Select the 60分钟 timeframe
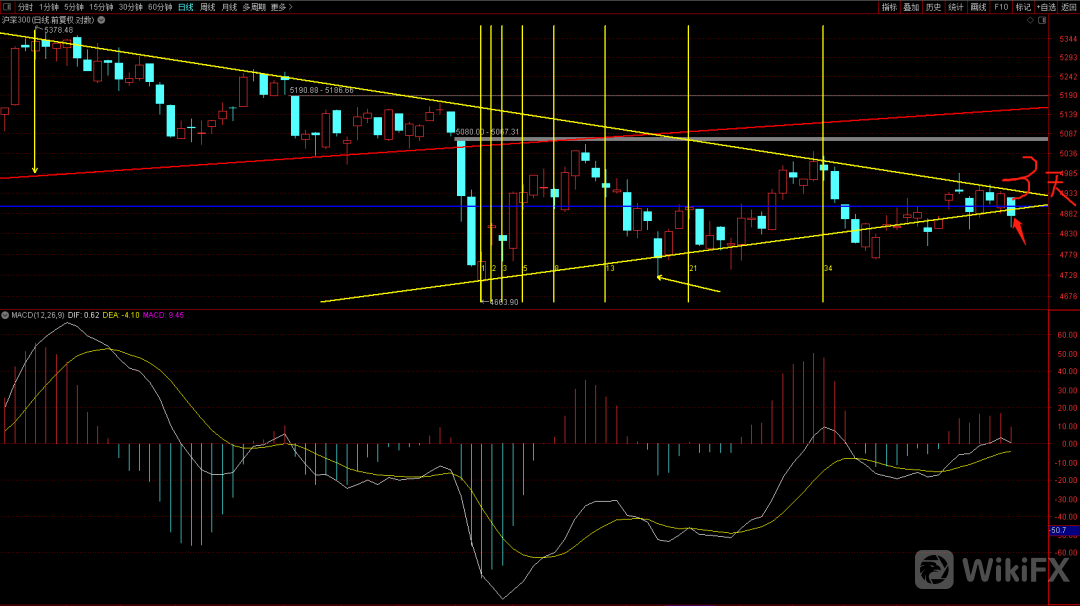The height and width of the screenshot is (606, 1080). pyautogui.click(x=160, y=7)
